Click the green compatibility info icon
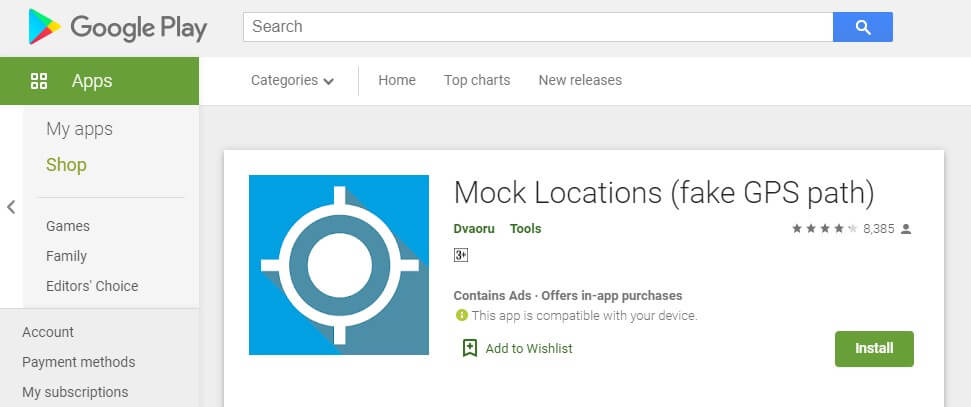Viewport: 971px width, 407px height. [x=461, y=315]
